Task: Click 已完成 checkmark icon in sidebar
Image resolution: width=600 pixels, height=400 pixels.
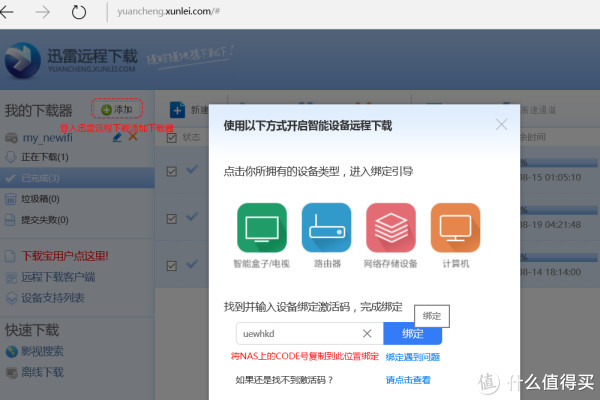Action: [10, 178]
